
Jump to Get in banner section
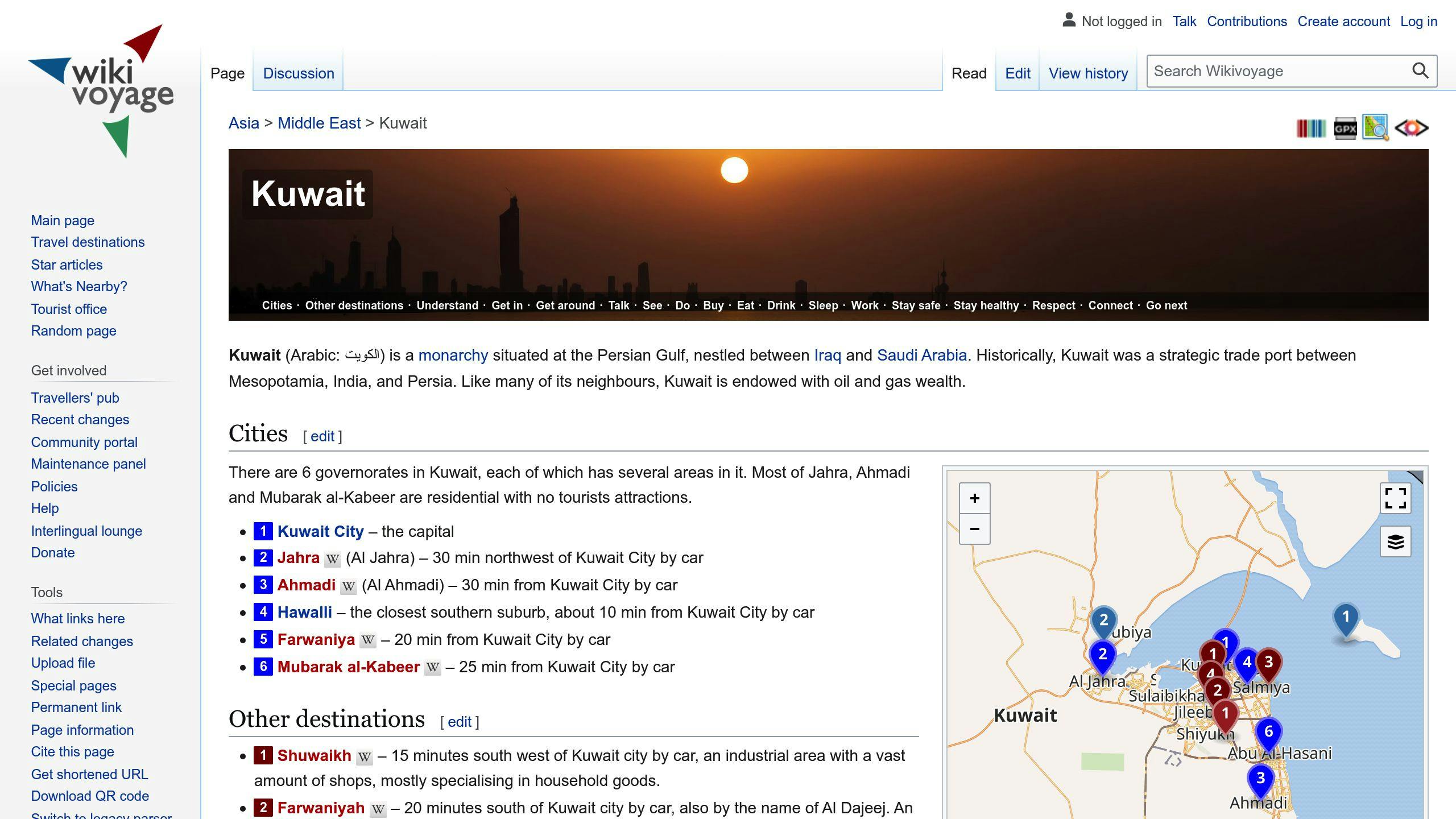click(507, 305)
